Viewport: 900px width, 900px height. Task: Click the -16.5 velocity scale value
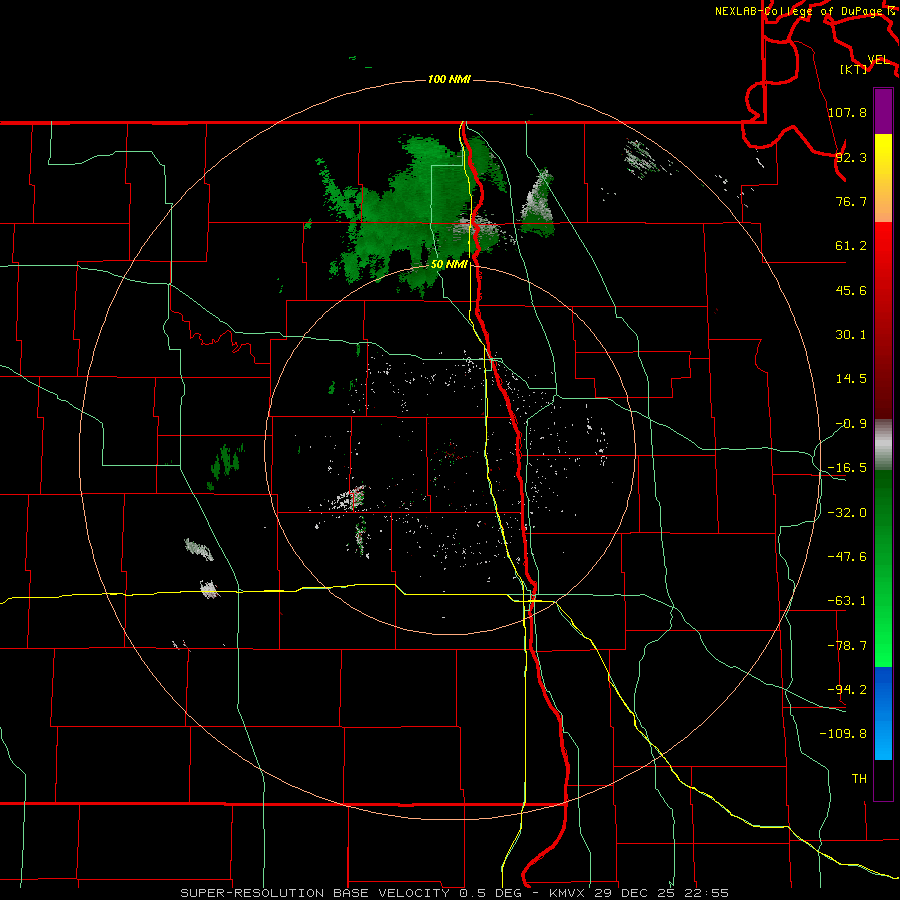[x=847, y=468]
